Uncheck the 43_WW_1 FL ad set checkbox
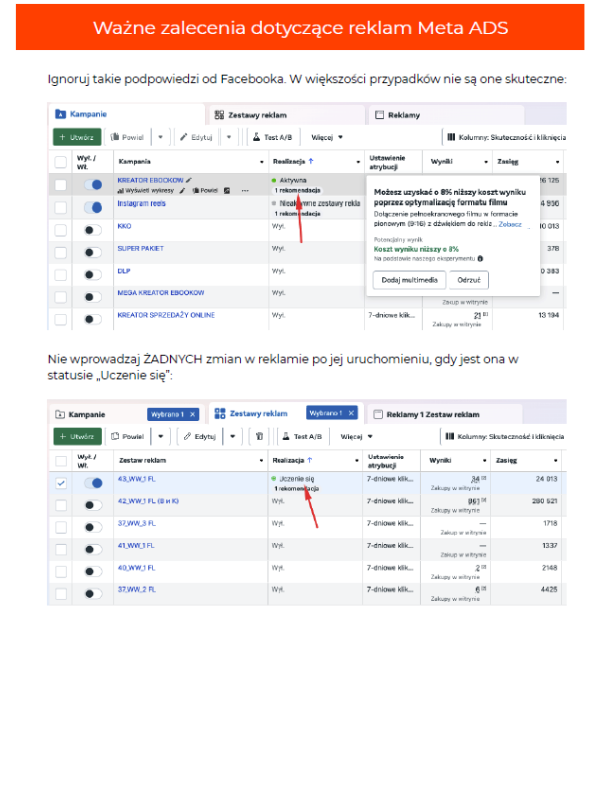This screenshot has height=800, width=600. coord(61,483)
